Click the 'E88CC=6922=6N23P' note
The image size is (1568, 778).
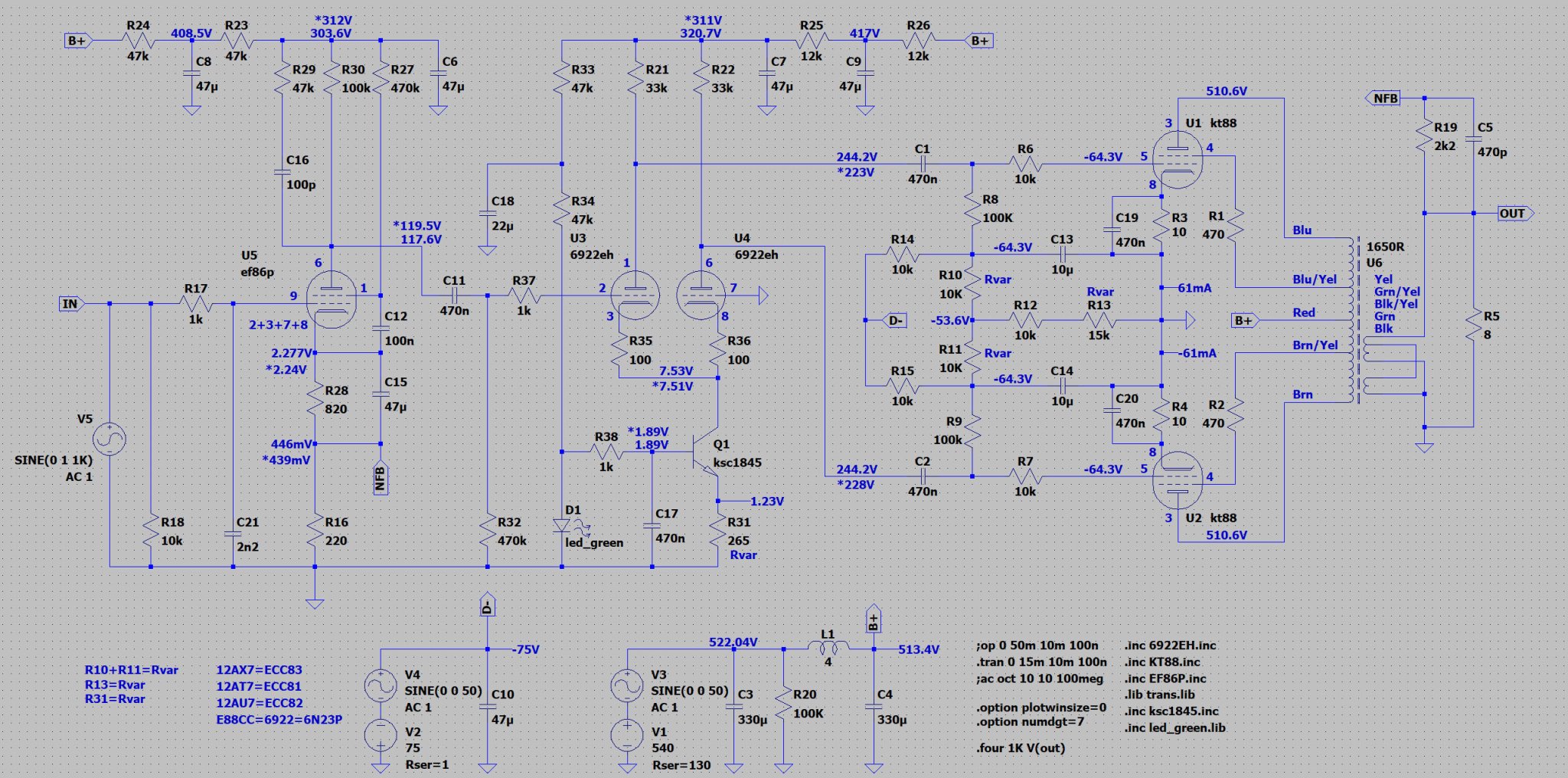[279, 720]
